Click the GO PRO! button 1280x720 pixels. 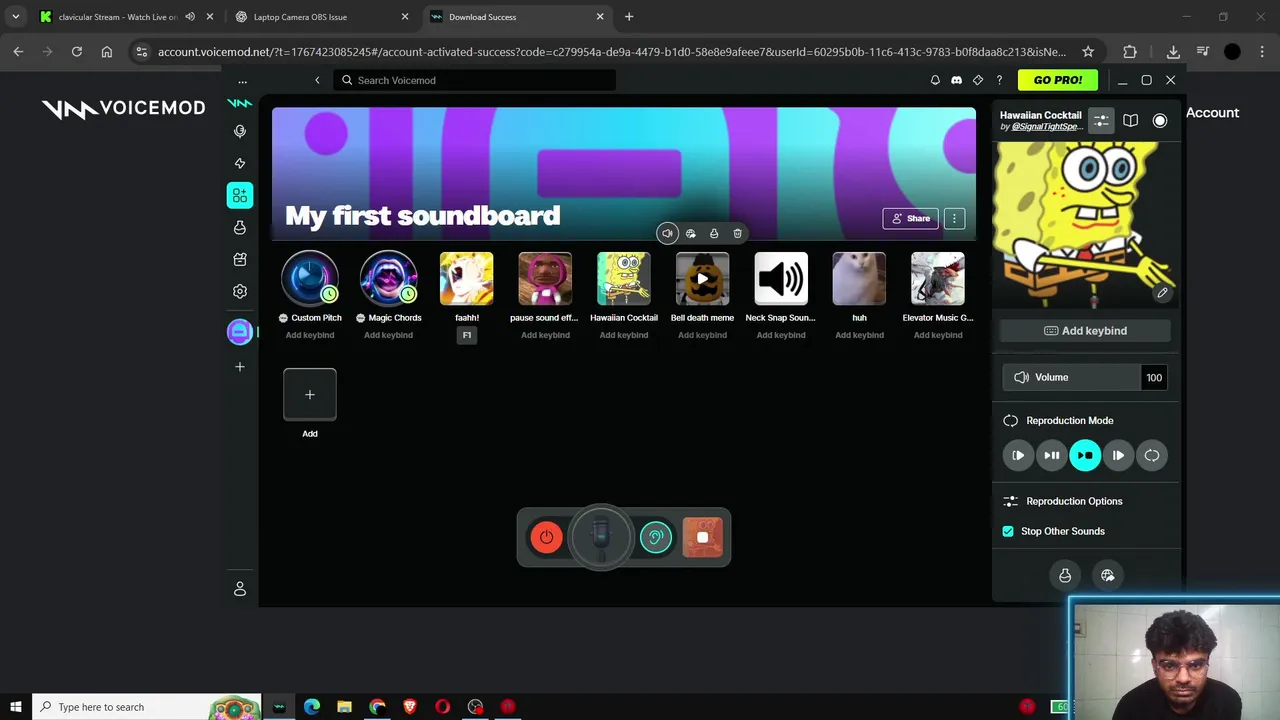[1058, 80]
